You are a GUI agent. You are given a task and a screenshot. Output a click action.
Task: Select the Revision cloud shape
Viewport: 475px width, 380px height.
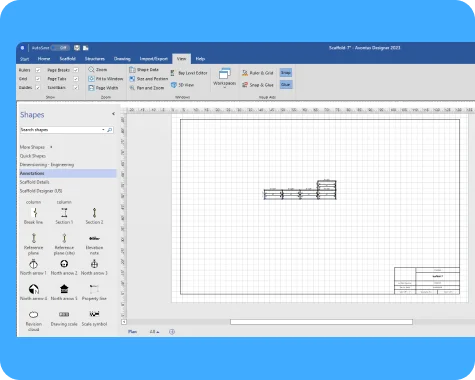pyautogui.click(x=33, y=321)
